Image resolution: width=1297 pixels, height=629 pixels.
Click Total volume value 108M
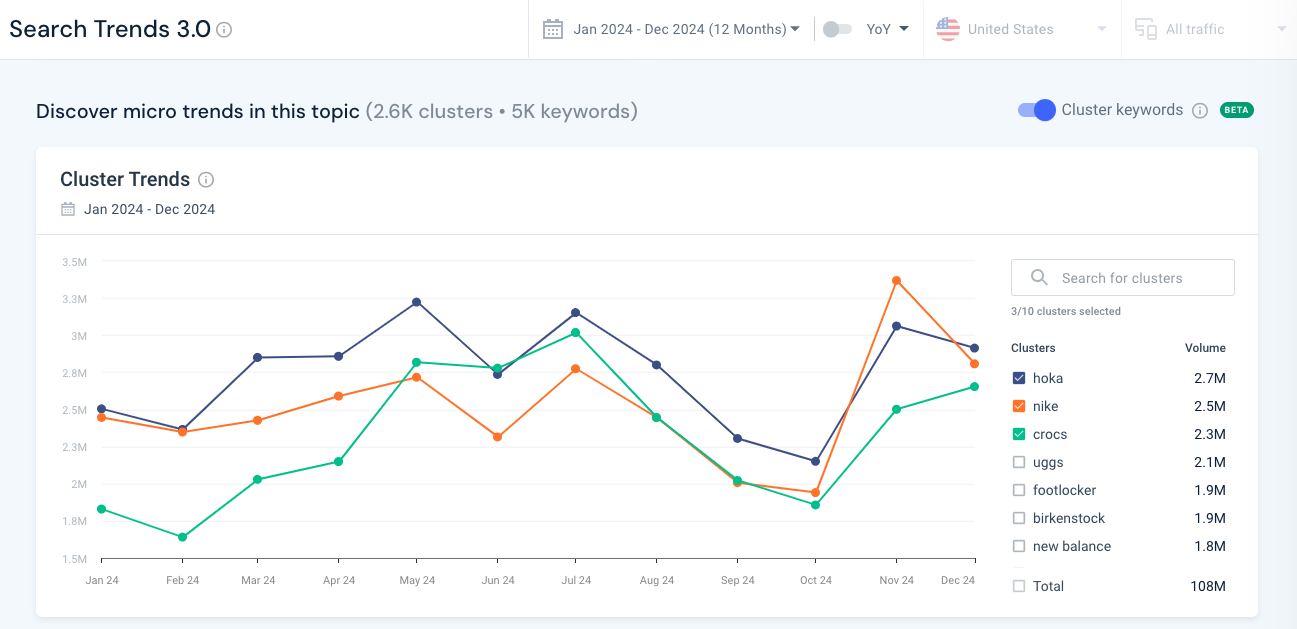pos(1208,586)
